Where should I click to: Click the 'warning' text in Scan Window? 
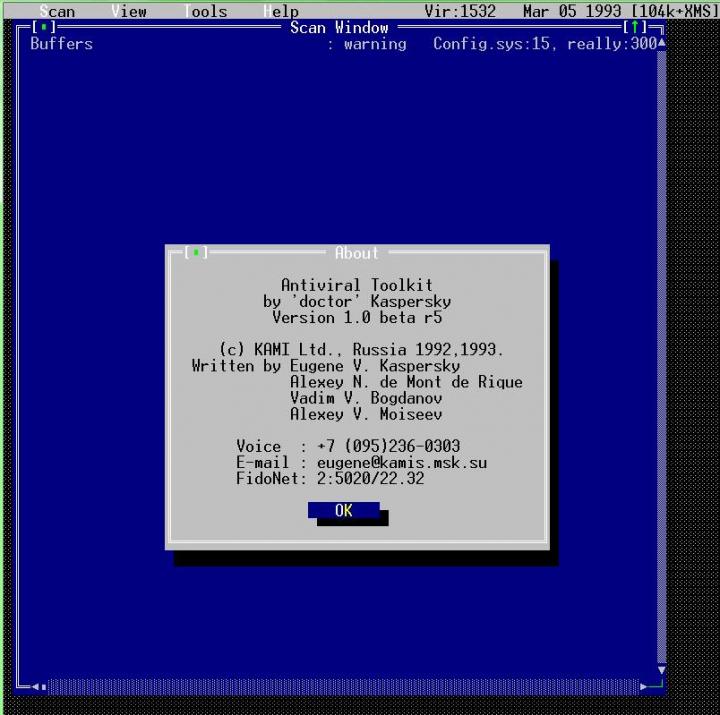pyautogui.click(x=375, y=44)
